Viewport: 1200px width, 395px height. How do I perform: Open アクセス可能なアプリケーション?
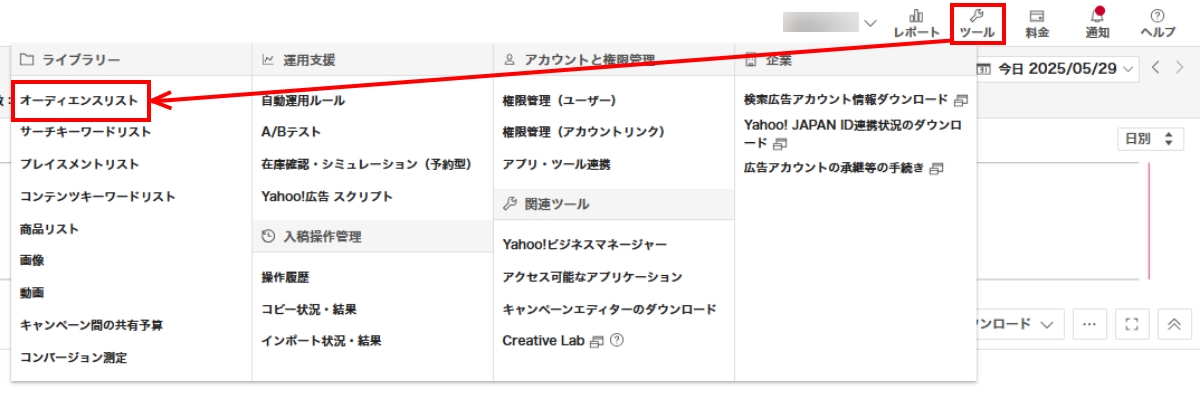click(x=592, y=277)
